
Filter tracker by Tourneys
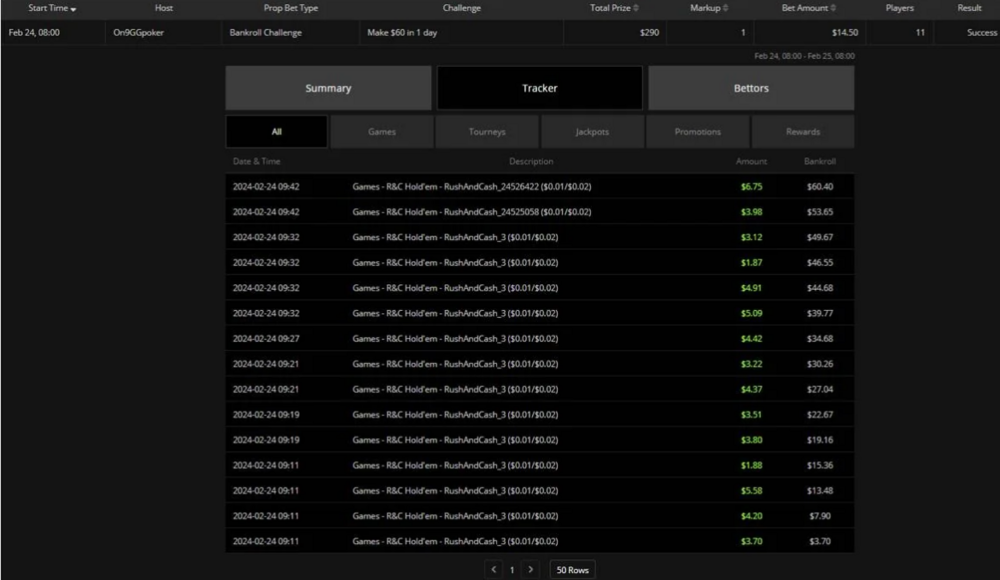[487, 131]
